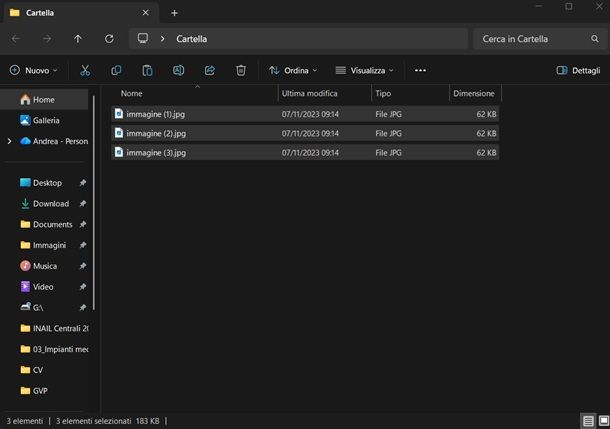Viewport: 610px width, 429px height.
Task: Refresh the current folder view
Action: click(109, 39)
